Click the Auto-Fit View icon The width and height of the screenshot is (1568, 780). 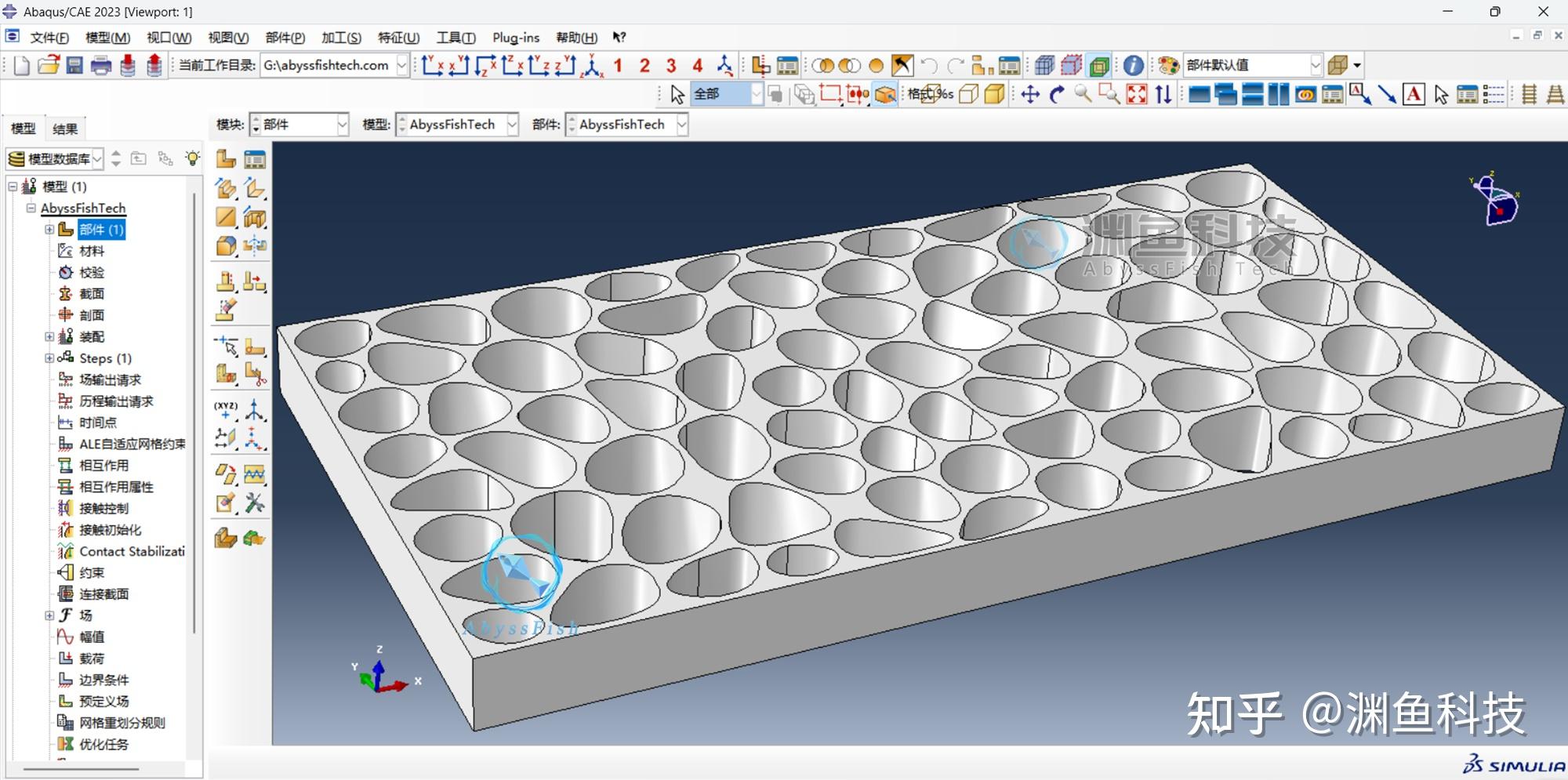[1137, 95]
